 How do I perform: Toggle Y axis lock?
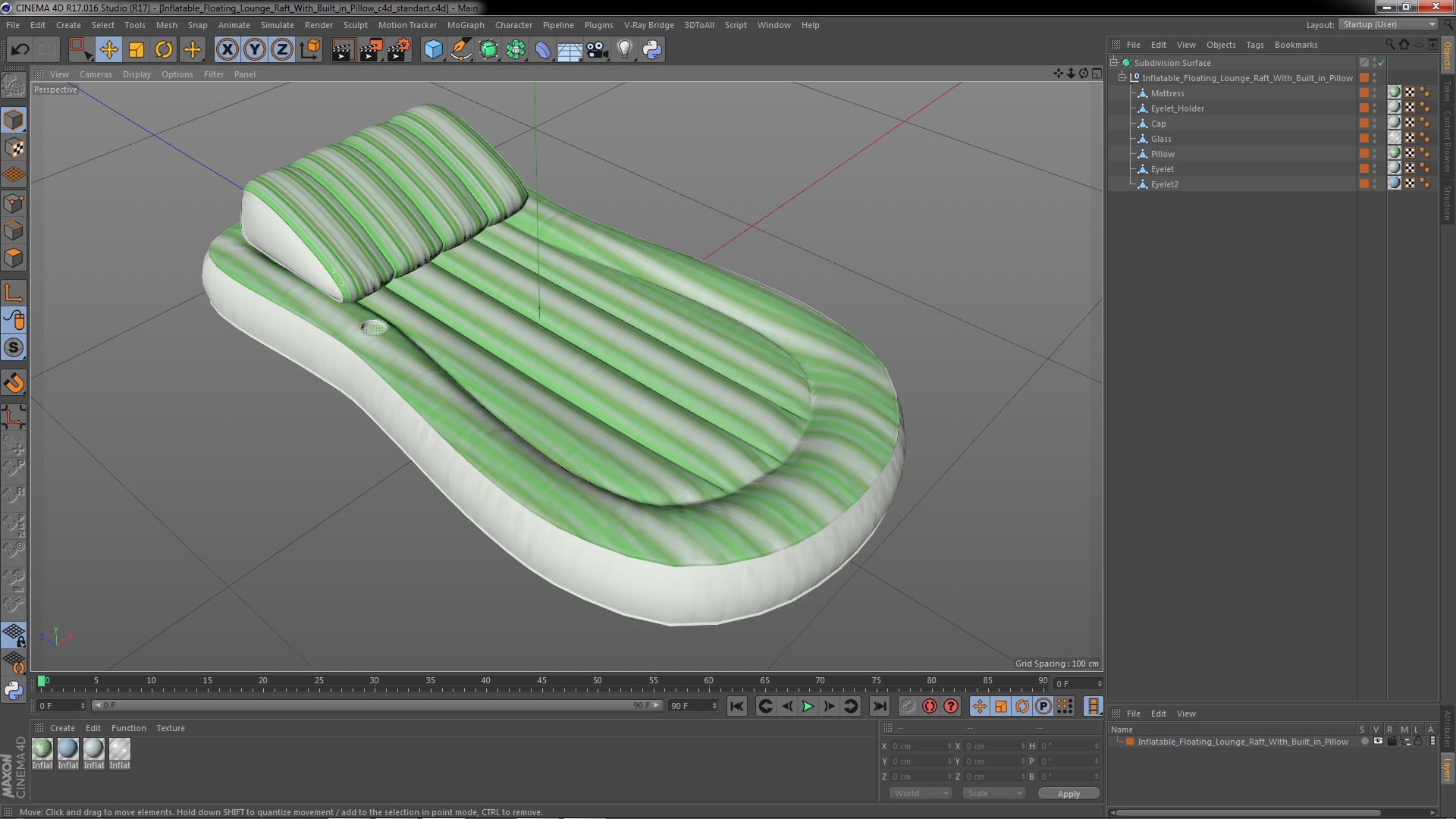pos(255,50)
